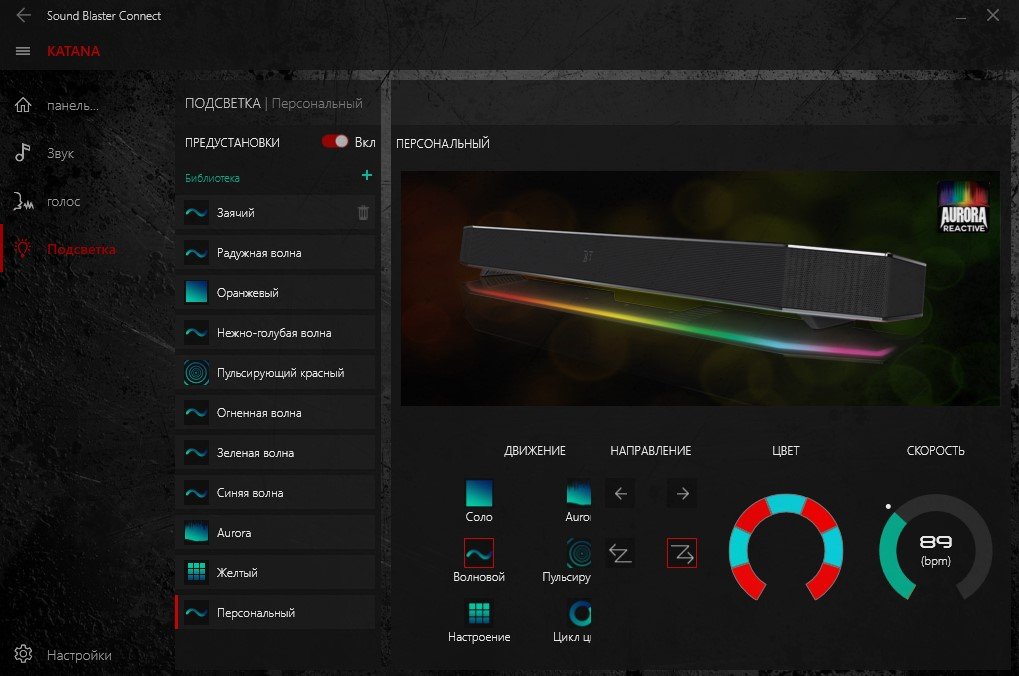The width and height of the screenshot is (1019, 676).
Task: Select the Aurora preset in the library list
Action: (275, 532)
